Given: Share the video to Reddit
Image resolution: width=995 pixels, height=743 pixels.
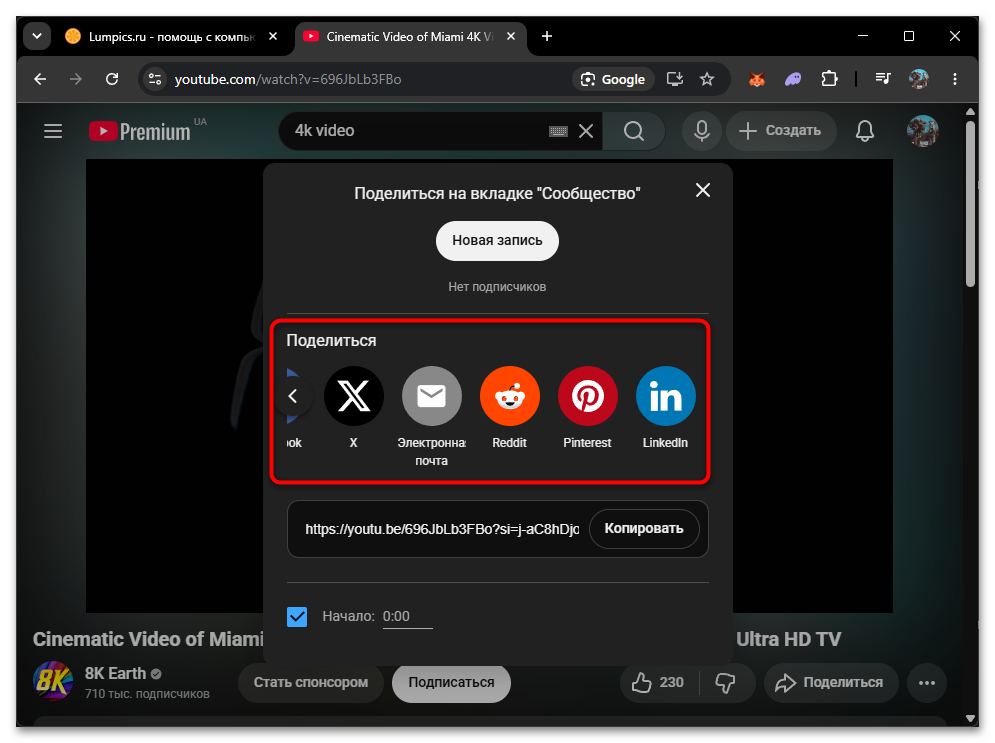Looking at the screenshot, I should coord(510,396).
